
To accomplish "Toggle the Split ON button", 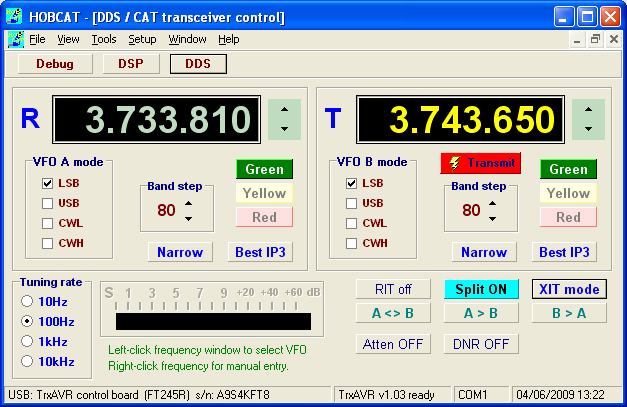I will point(481,289).
